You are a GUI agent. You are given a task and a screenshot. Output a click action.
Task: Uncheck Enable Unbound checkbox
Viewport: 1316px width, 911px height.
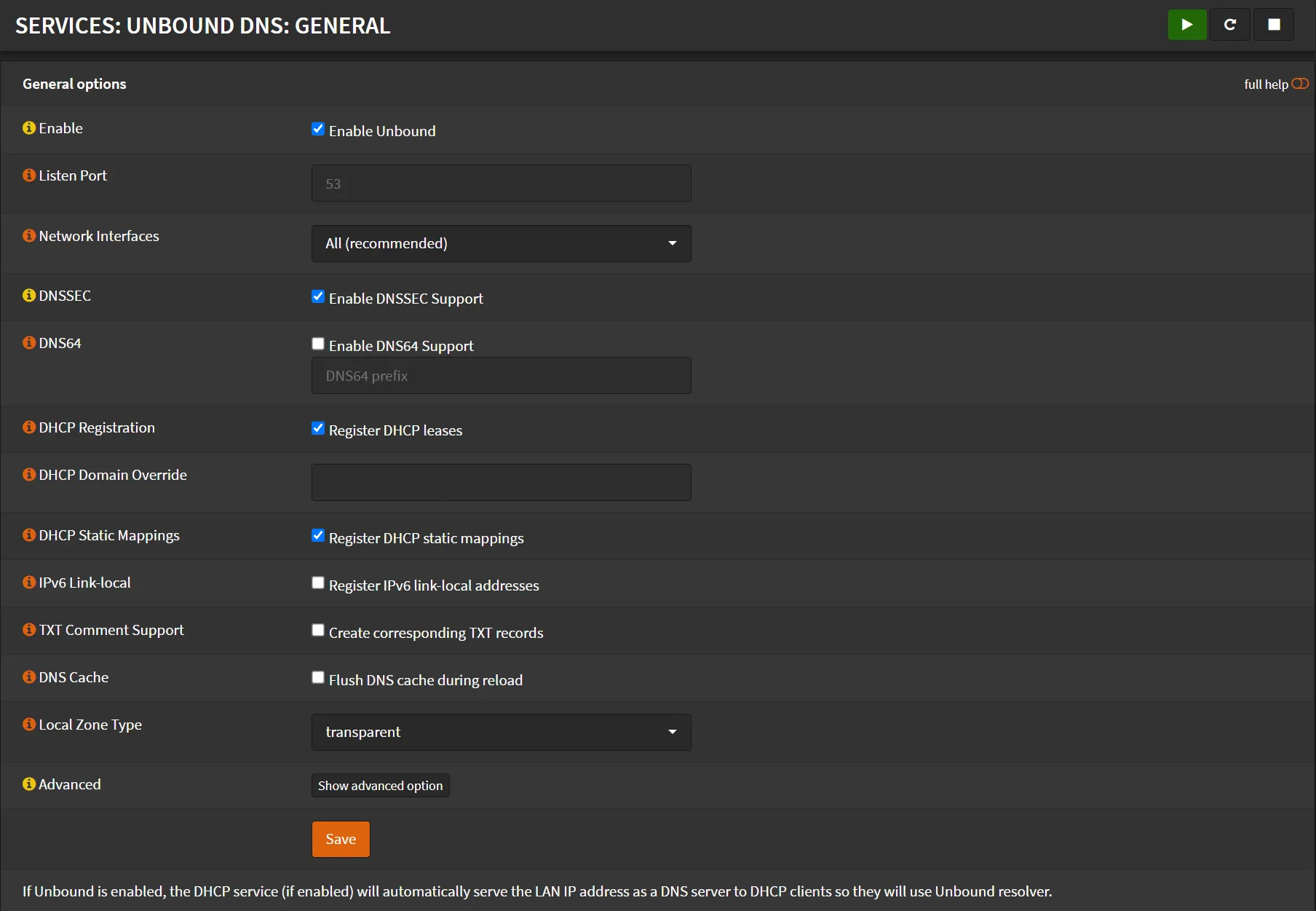[318, 130]
